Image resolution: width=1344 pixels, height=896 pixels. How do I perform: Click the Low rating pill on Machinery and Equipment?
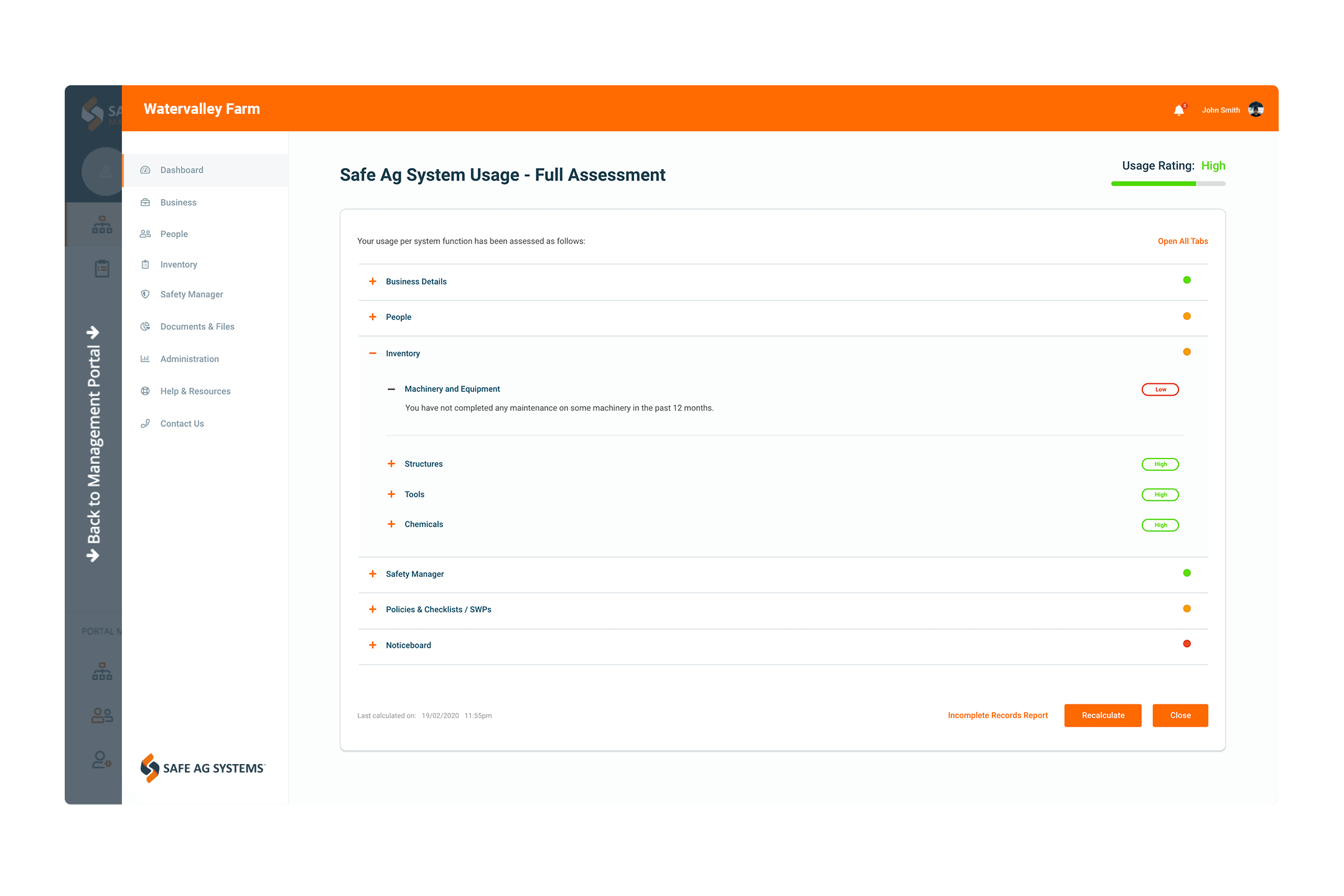(x=1160, y=389)
